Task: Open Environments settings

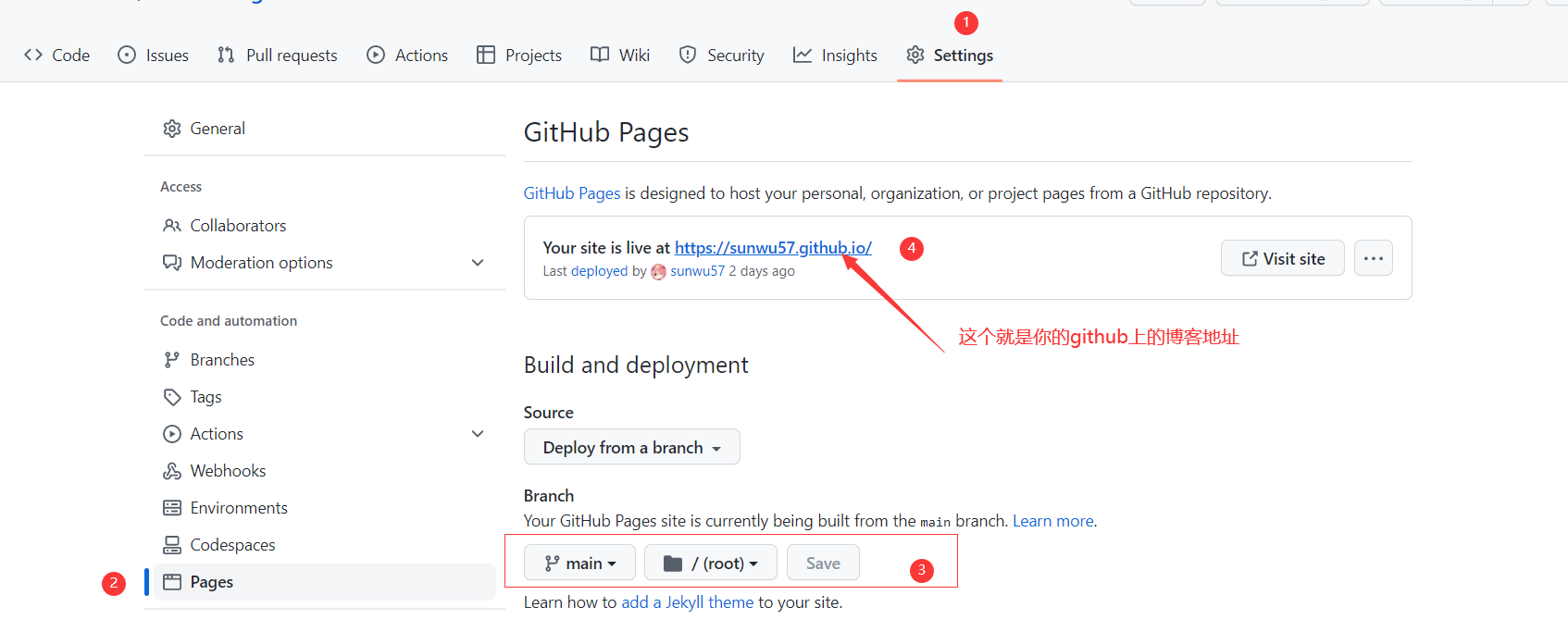Action: (x=325, y=508)
